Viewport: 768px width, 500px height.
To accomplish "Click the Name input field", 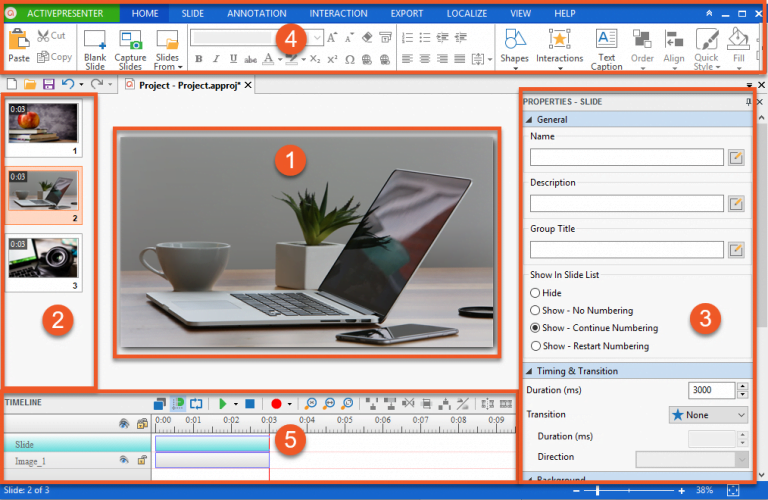I will pos(626,157).
